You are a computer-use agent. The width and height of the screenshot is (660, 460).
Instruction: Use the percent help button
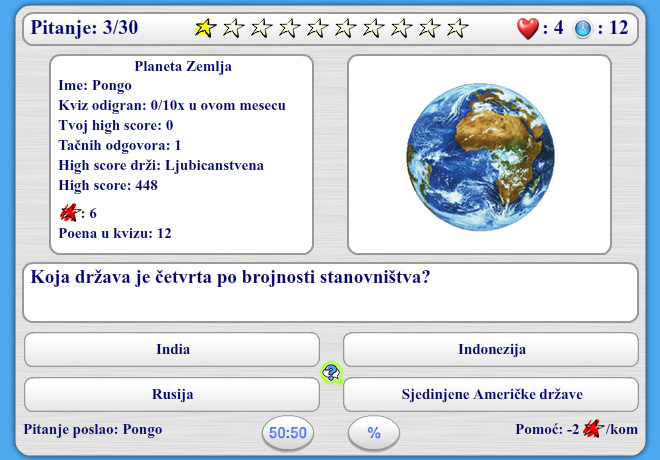point(374,433)
